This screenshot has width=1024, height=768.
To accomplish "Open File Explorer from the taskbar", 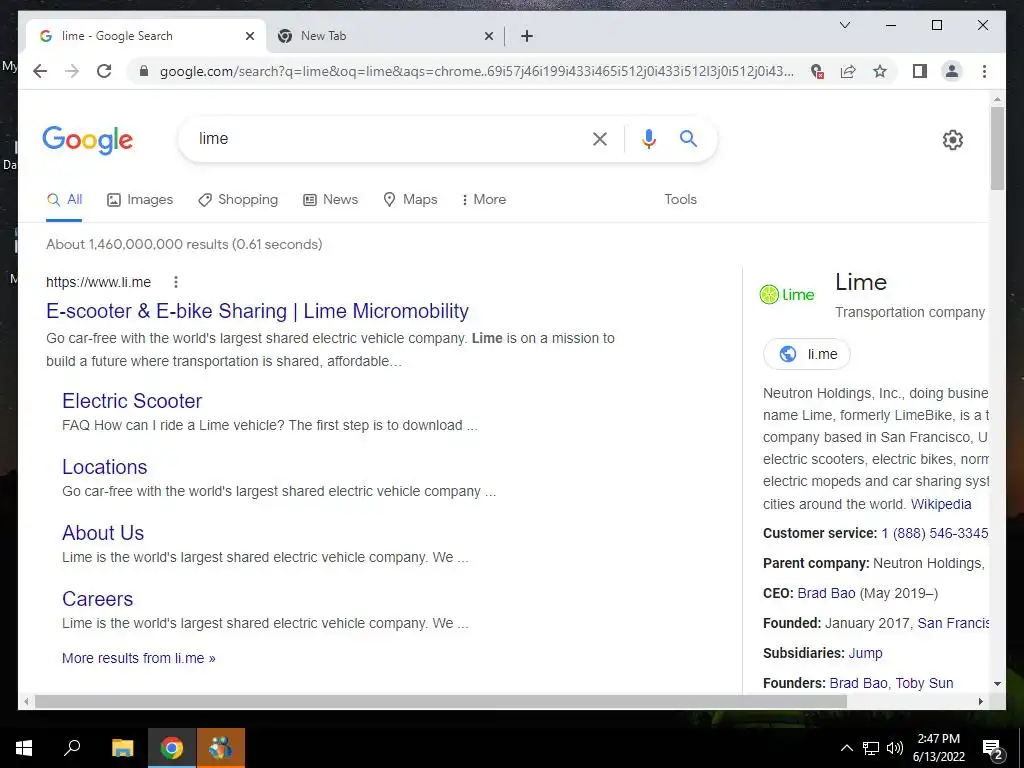I will click(122, 748).
